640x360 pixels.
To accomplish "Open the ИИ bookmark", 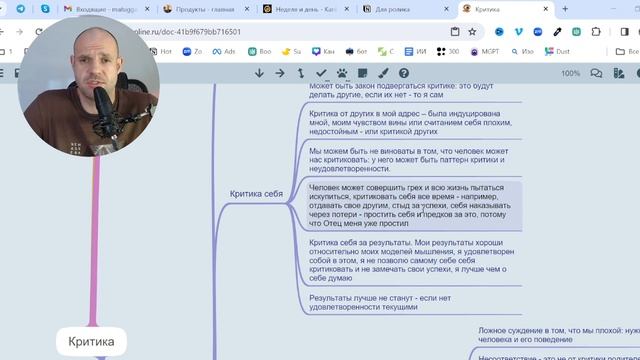I will pyautogui.click(x=416, y=51).
